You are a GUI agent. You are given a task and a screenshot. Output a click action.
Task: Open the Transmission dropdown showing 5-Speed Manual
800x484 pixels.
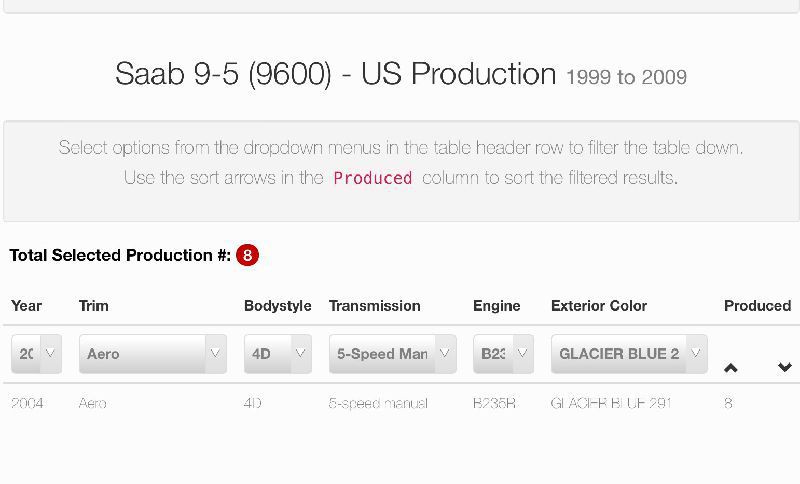[392, 354]
